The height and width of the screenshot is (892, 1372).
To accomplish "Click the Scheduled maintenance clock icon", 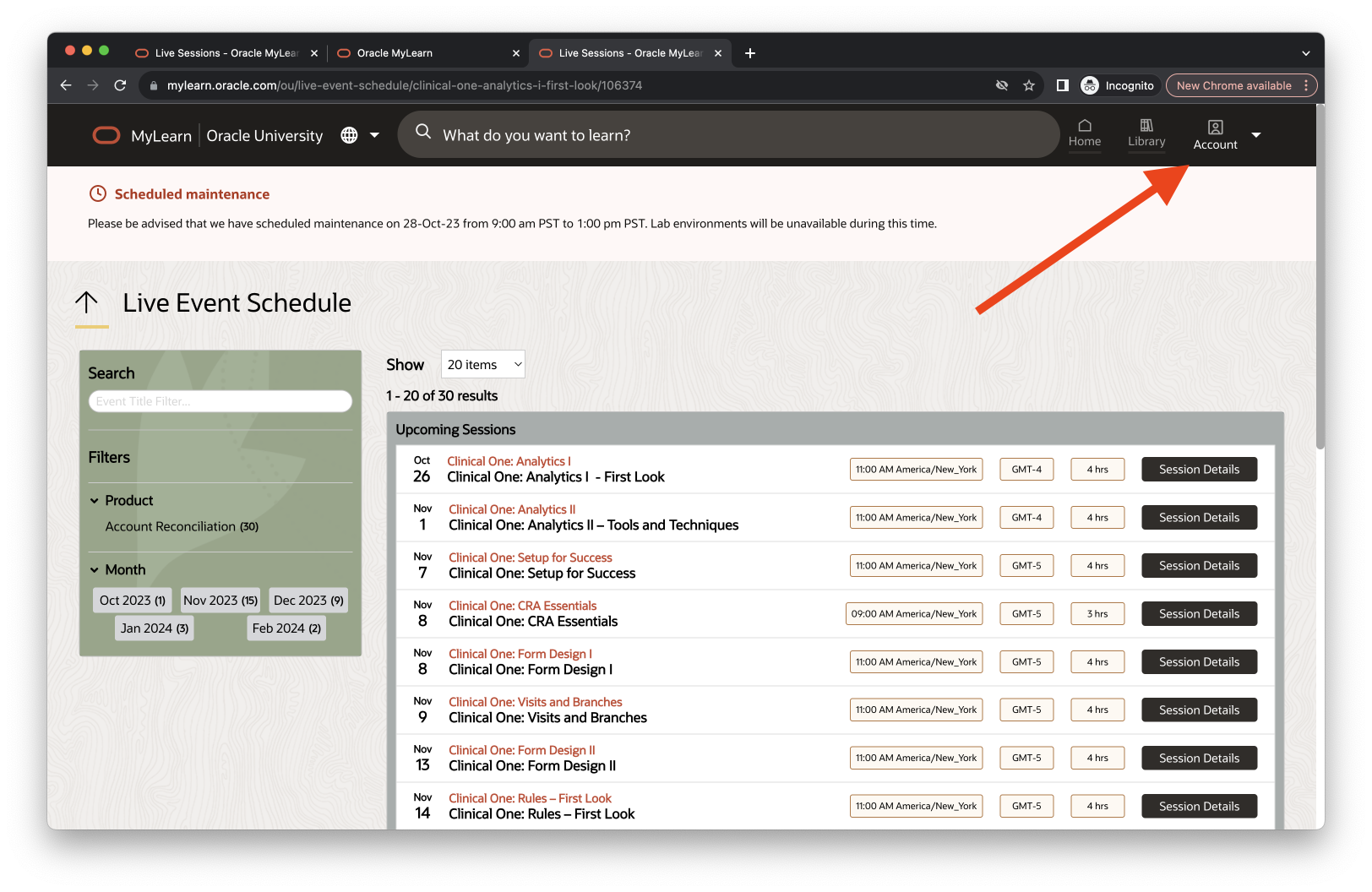I will coord(98,193).
